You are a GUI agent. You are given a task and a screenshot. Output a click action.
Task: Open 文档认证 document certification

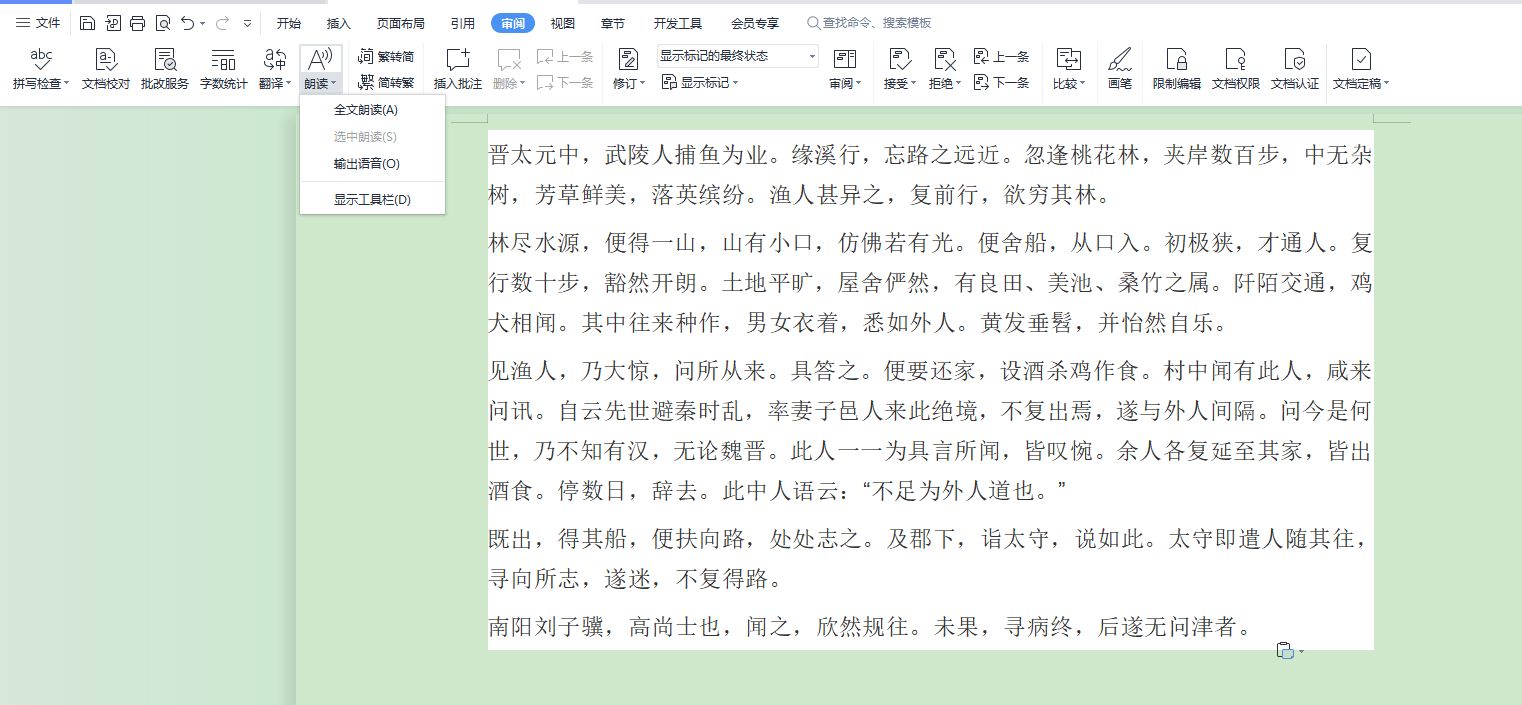[x=1295, y=70]
